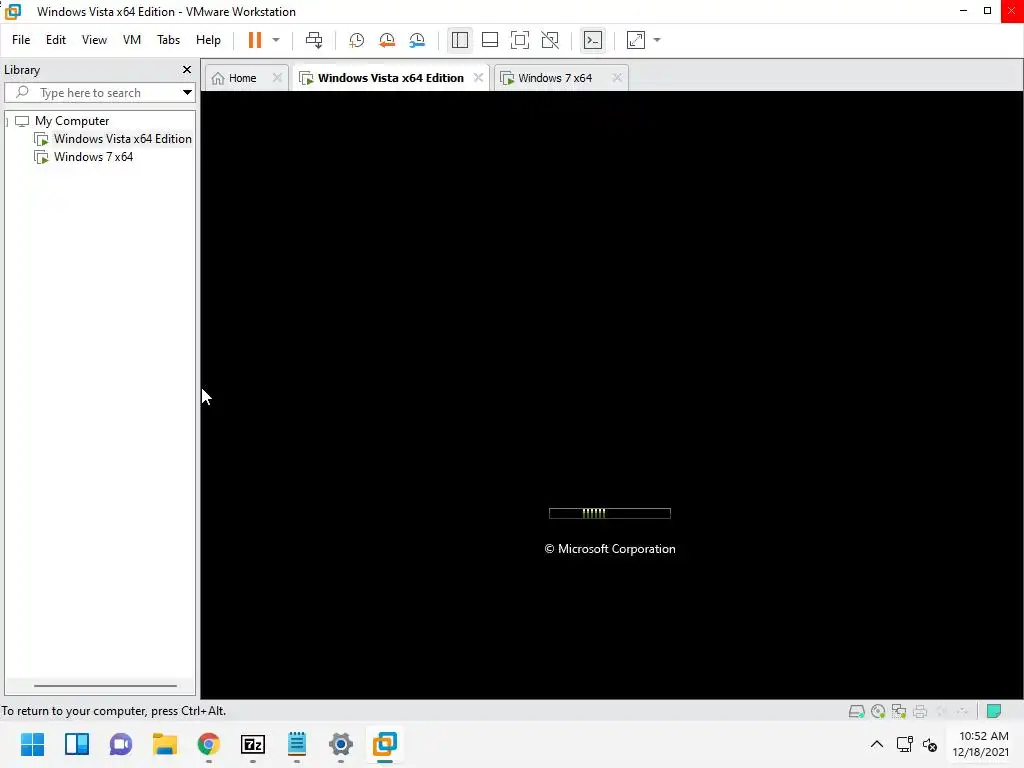Open the power options dropdown beside Pause
This screenshot has width=1024, height=768.
pos(276,40)
